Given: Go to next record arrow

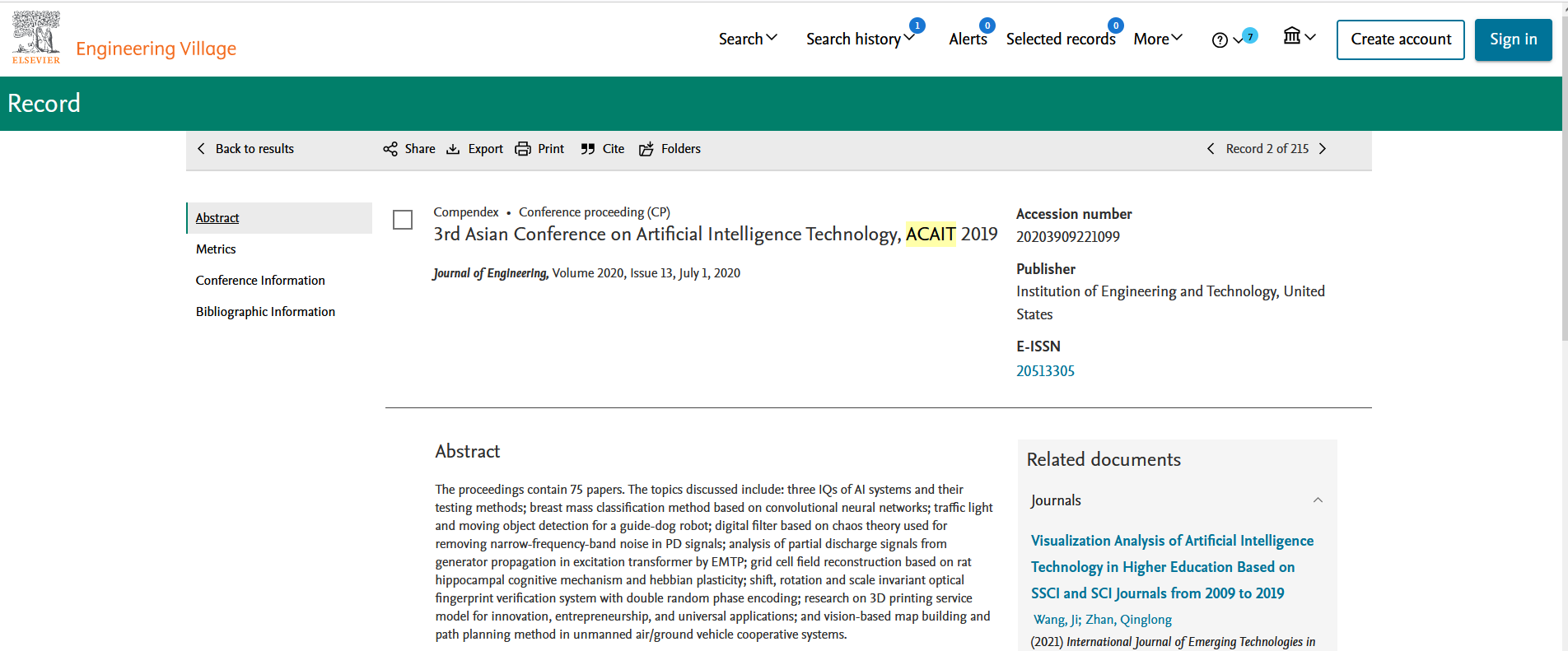Looking at the screenshot, I should click(1323, 149).
